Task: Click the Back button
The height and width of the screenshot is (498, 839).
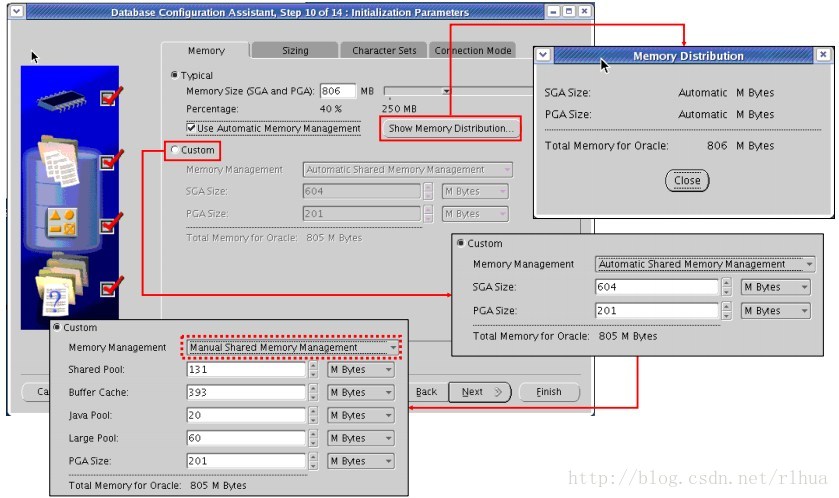Action: click(x=426, y=392)
